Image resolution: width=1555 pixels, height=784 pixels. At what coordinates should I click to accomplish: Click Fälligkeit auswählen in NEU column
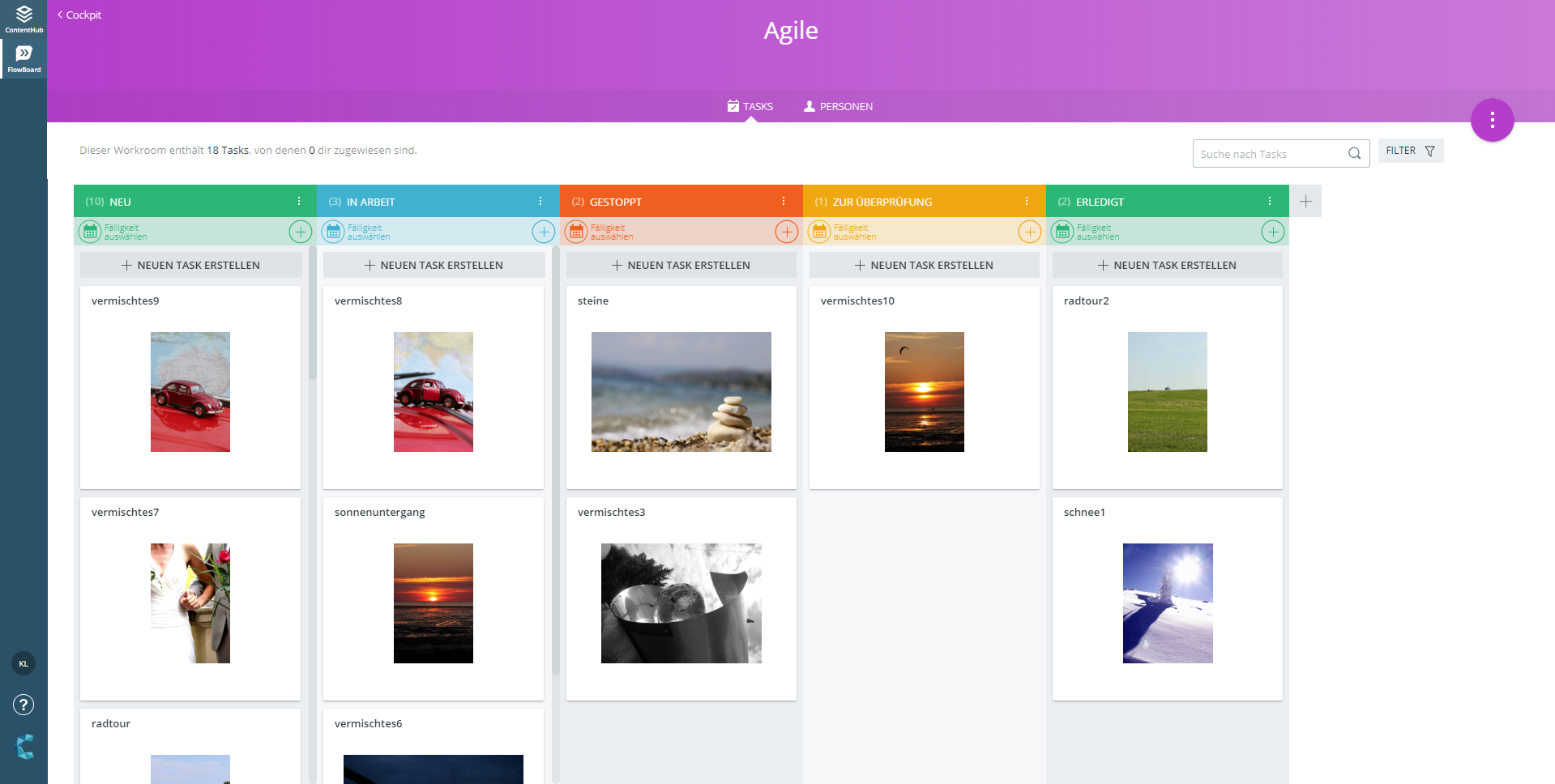point(126,232)
